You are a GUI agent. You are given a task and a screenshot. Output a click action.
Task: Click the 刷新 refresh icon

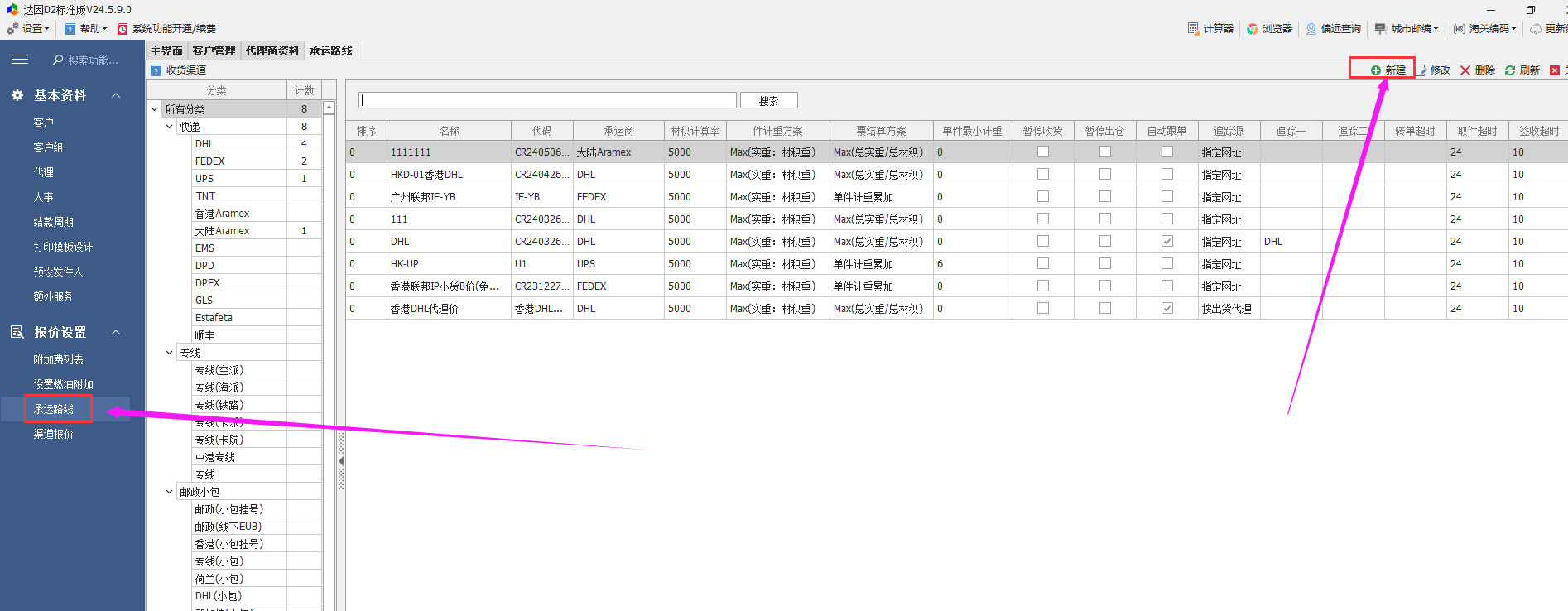click(1511, 70)
